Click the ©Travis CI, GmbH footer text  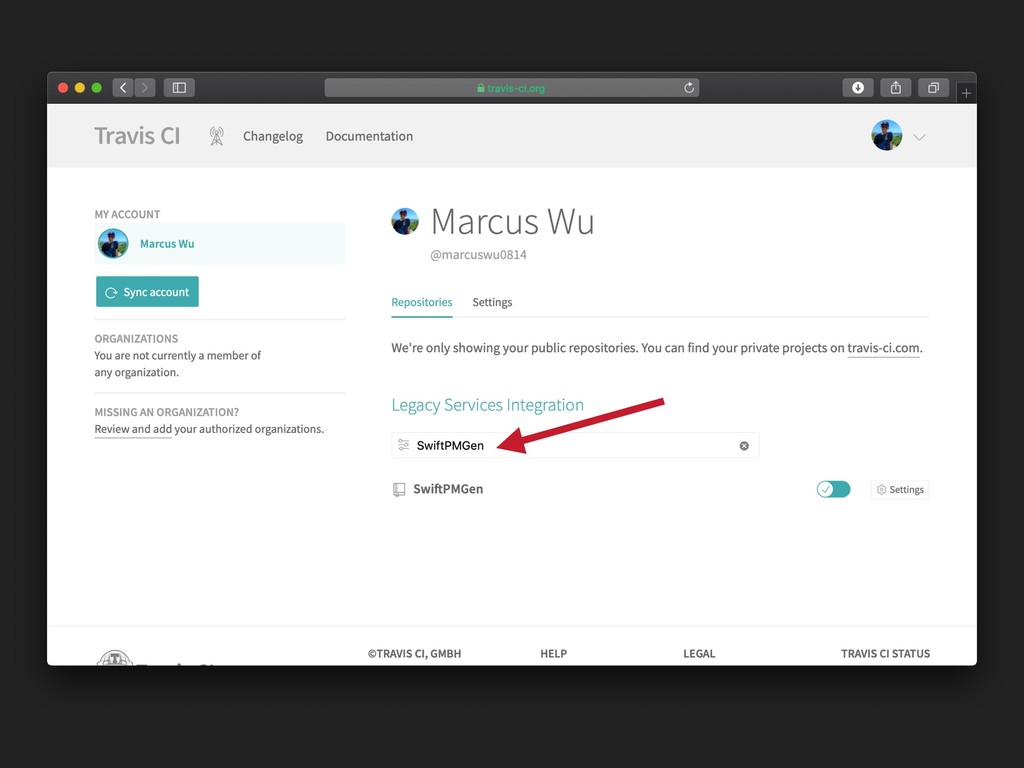(414, 654)
